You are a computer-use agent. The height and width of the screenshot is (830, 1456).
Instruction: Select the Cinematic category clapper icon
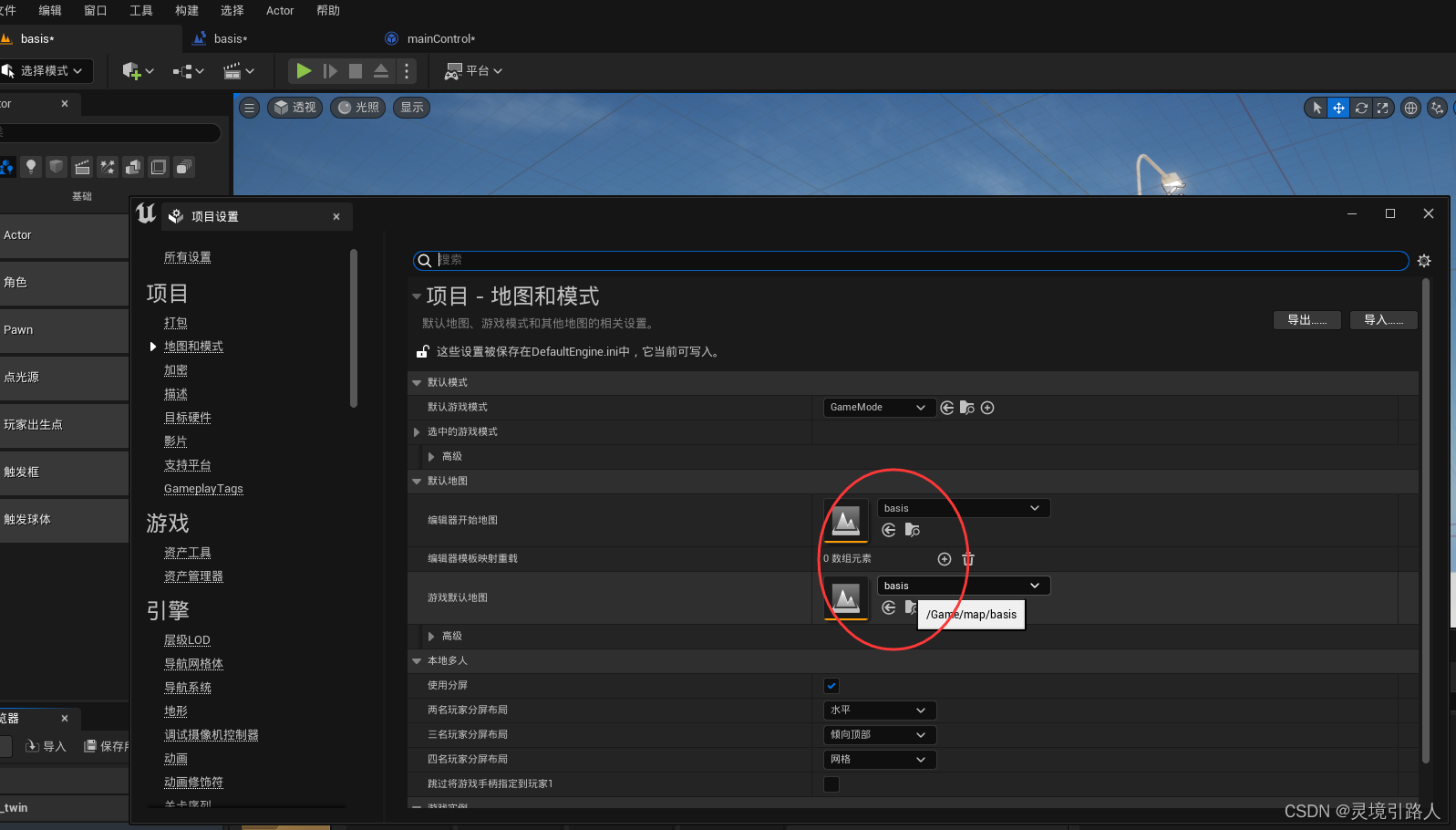82,167
